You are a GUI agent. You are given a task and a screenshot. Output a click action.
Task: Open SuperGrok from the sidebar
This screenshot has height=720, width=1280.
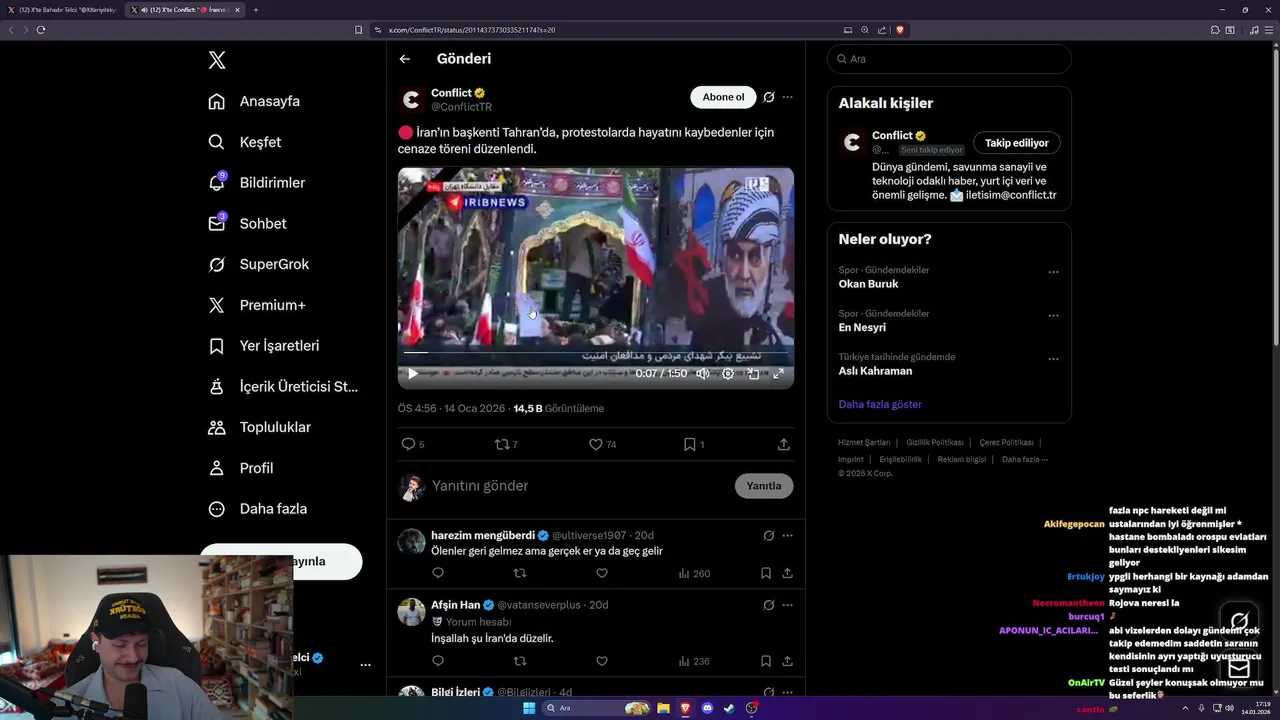[258, 264]
